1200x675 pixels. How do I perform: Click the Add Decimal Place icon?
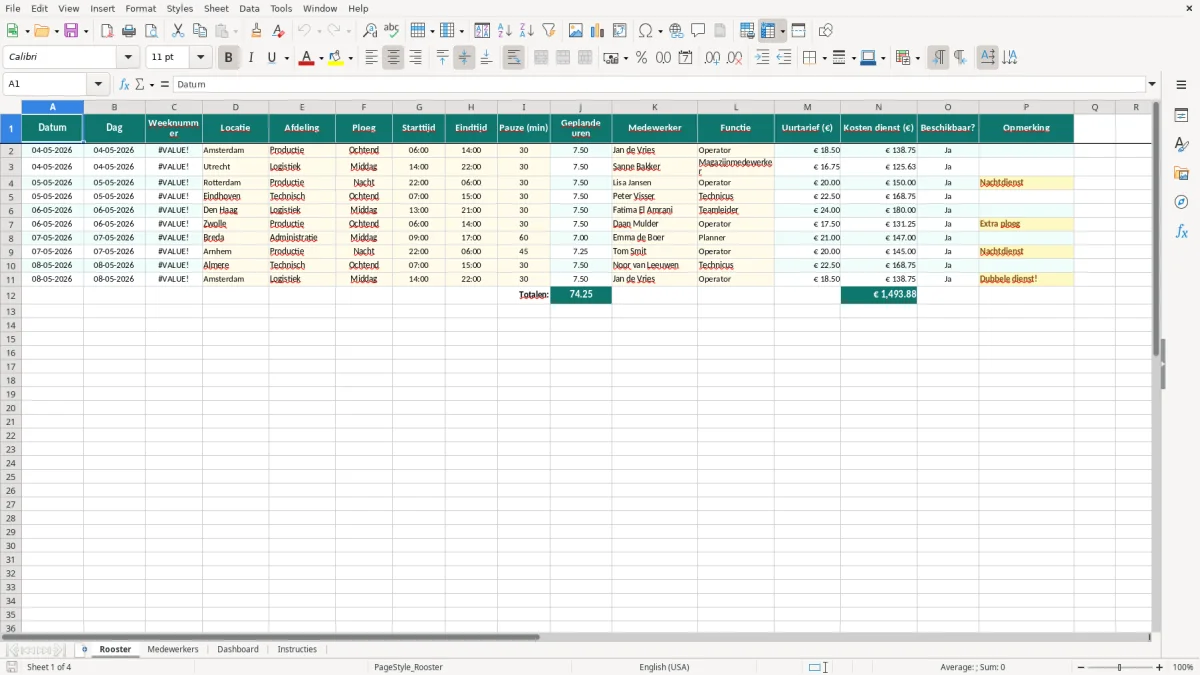point(712,58)
